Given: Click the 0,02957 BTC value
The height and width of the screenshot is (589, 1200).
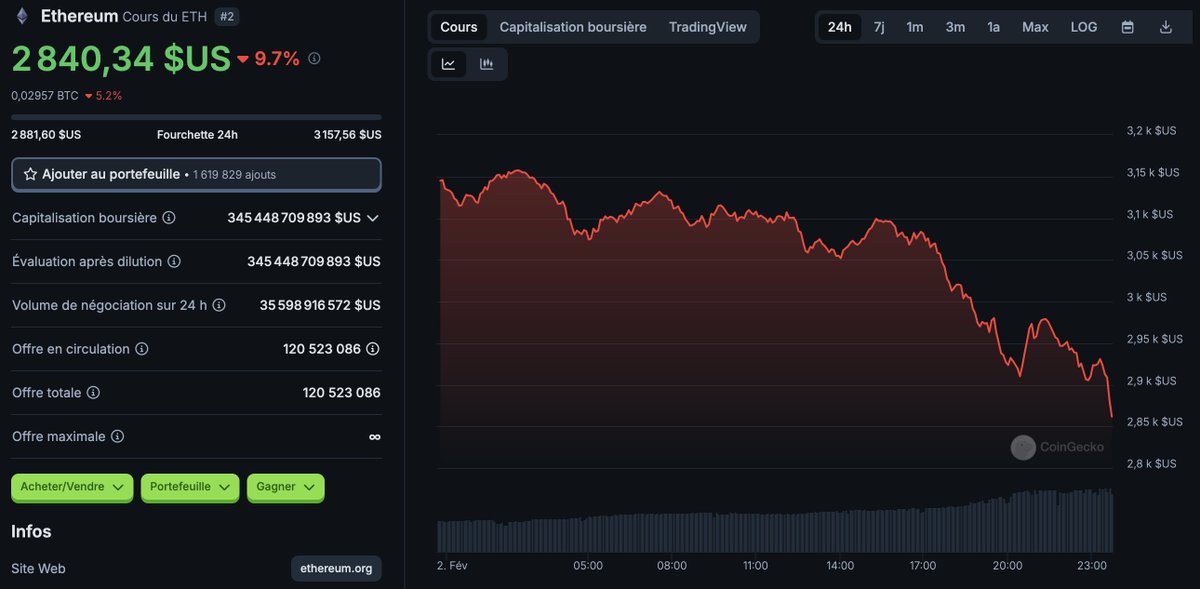Looking at the screenshot, I should (x=44, y=96).
